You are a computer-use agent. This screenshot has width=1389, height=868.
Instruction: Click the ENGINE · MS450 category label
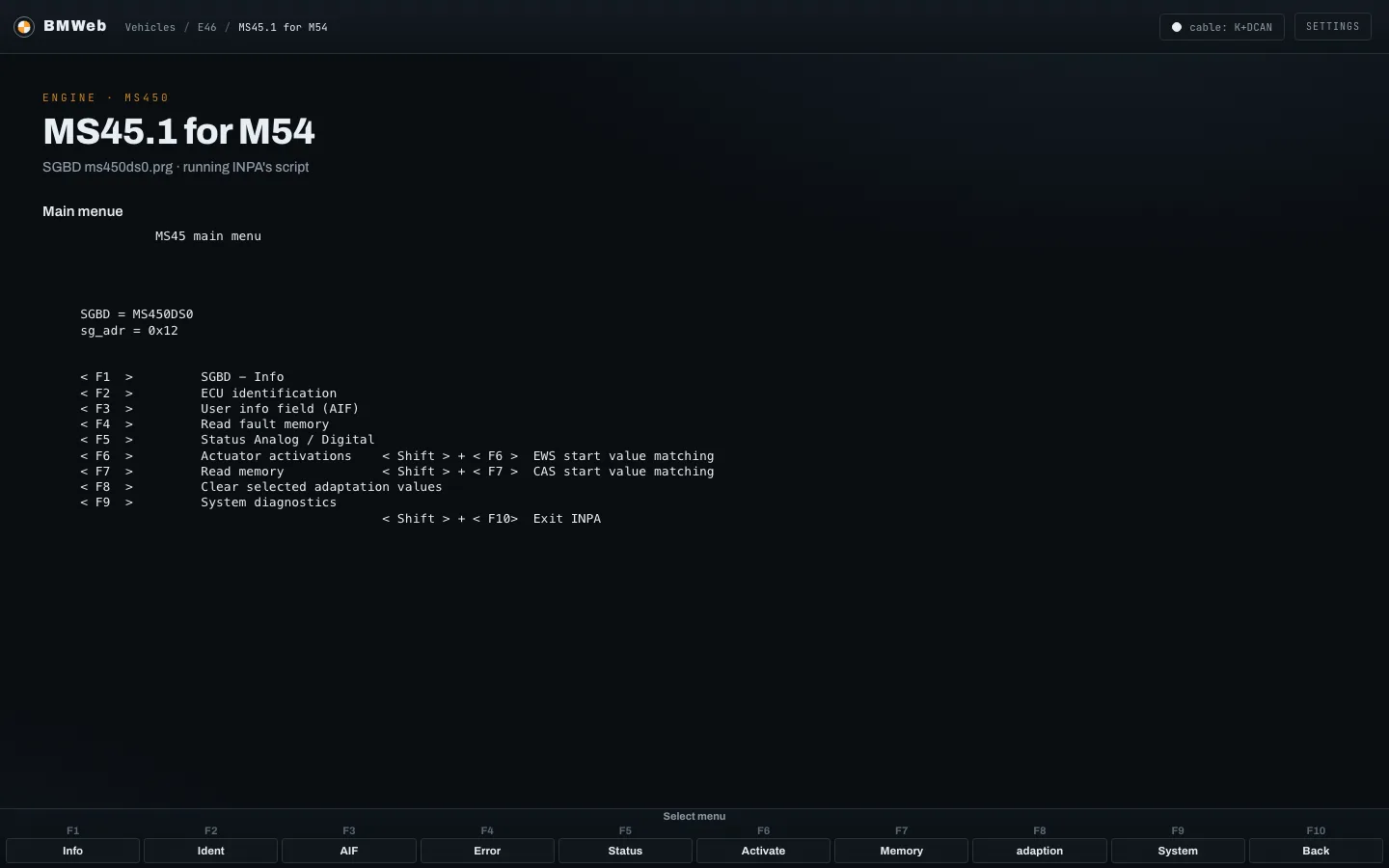click(x=106, y=97)
